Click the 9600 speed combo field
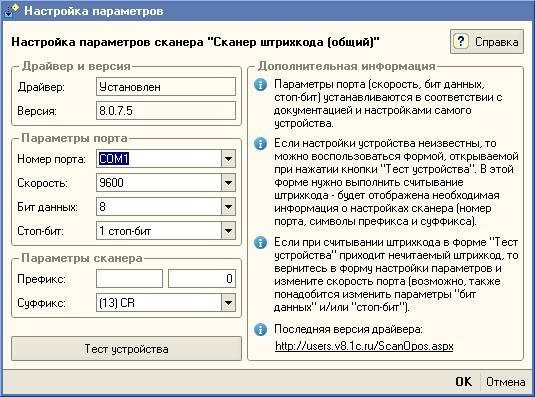 point(159,183)
